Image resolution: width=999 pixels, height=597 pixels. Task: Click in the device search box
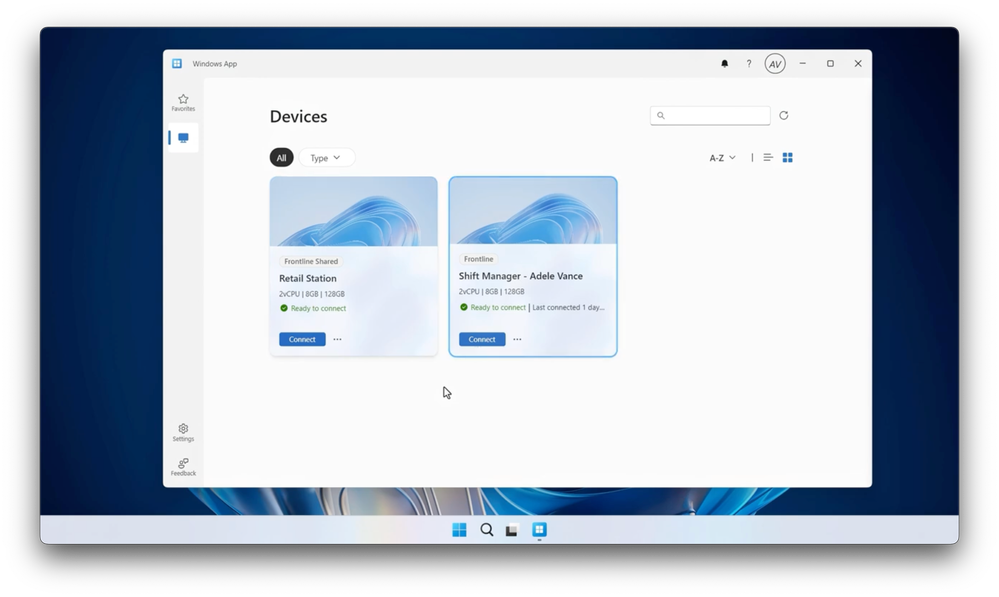(710, 115)
